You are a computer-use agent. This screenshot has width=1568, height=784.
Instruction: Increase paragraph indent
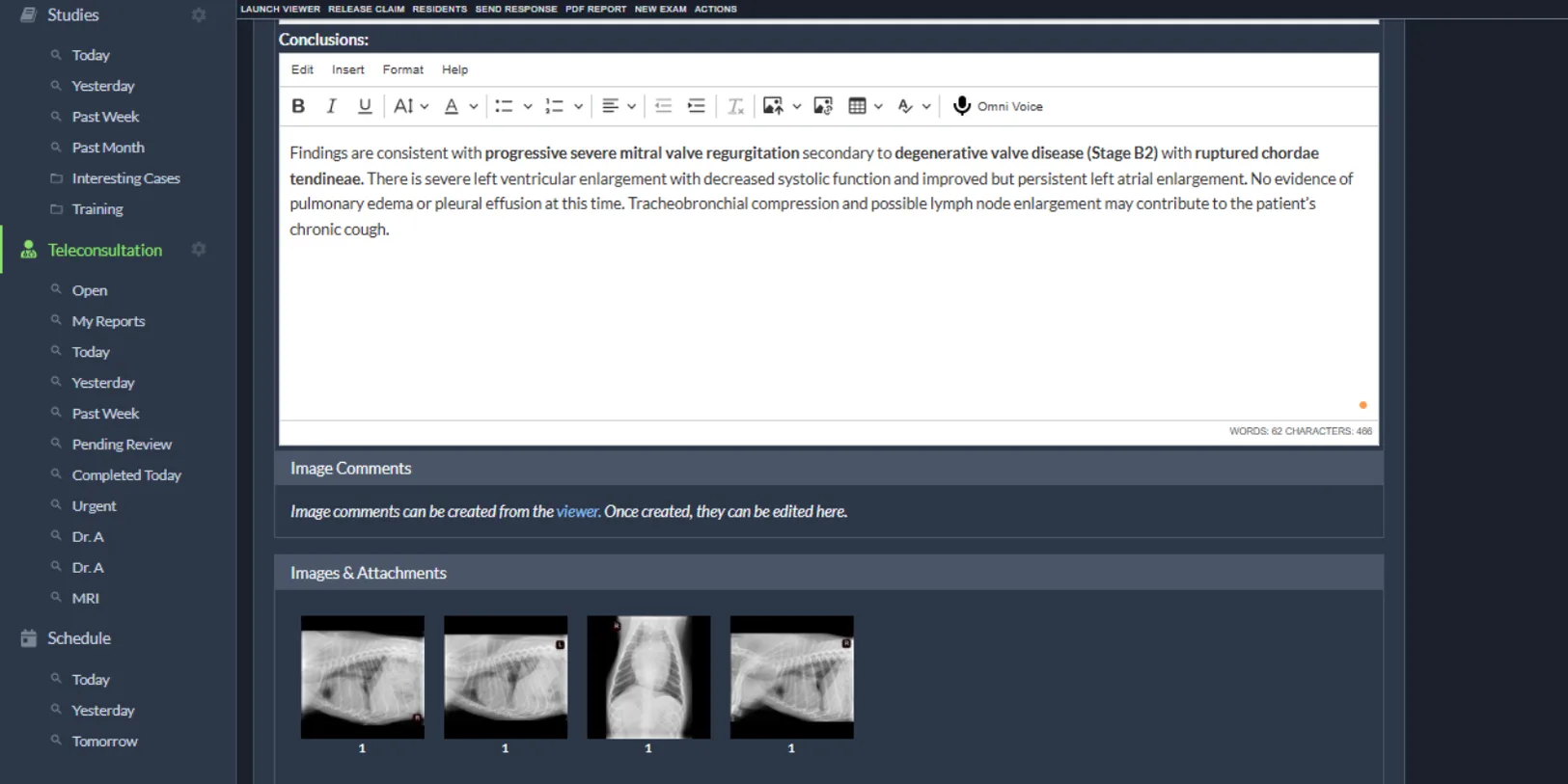pyautogui.click(x=696, y=106)
